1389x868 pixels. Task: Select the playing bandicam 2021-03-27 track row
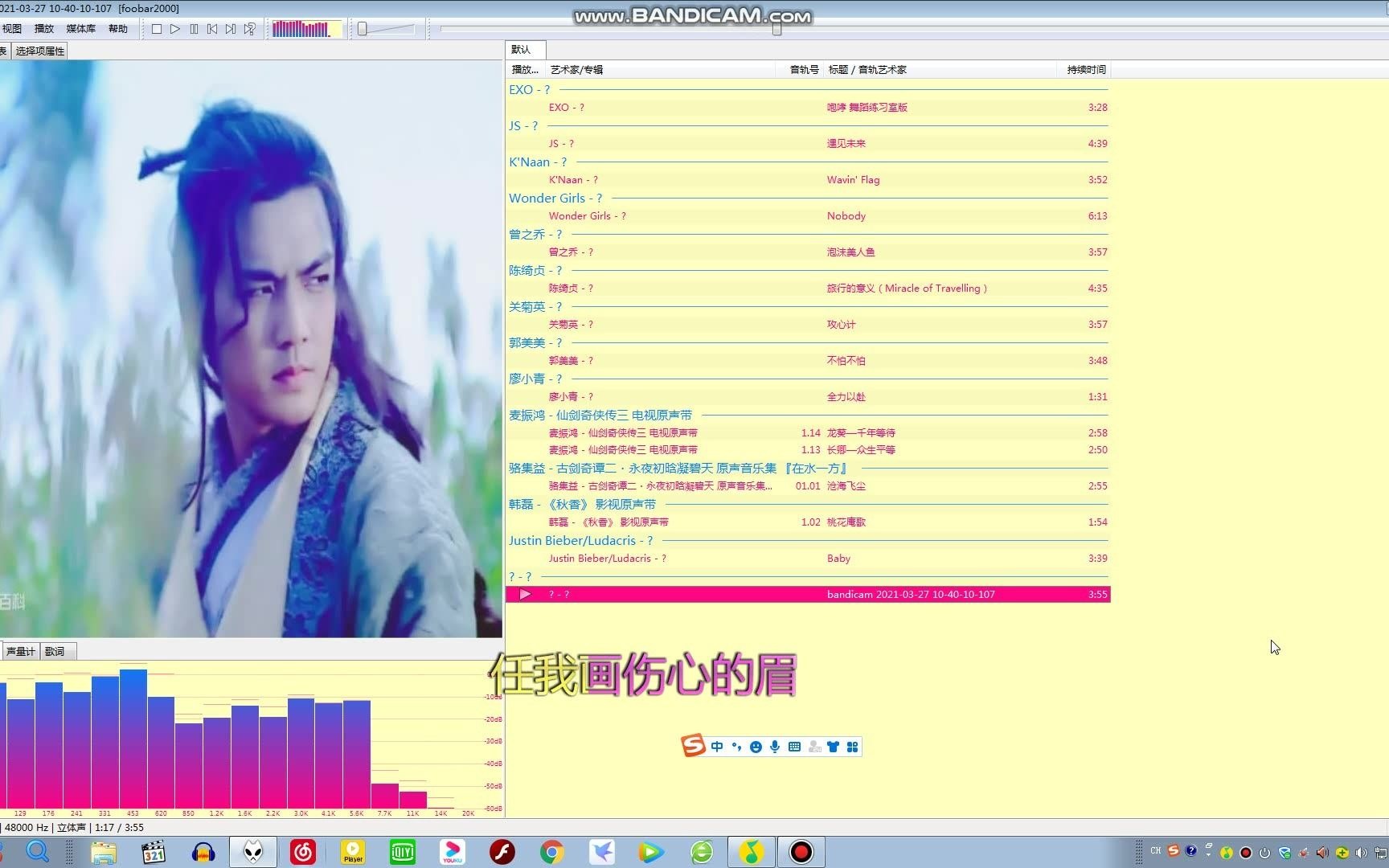[808, 595]
